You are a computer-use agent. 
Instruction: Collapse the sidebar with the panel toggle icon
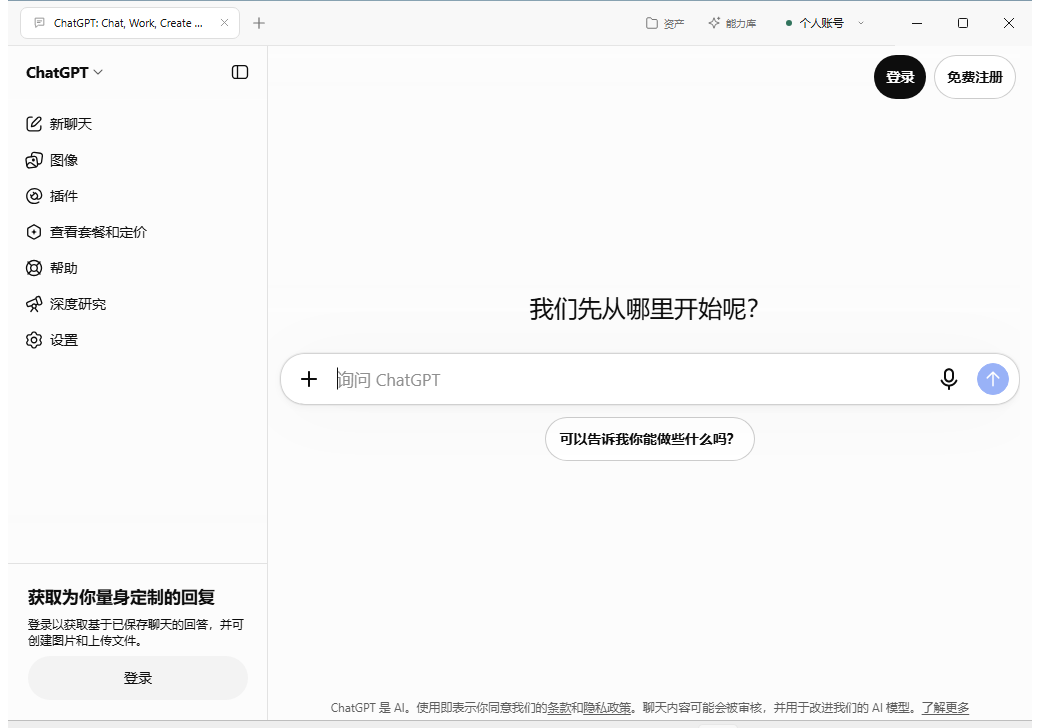[x=240, y=72]
